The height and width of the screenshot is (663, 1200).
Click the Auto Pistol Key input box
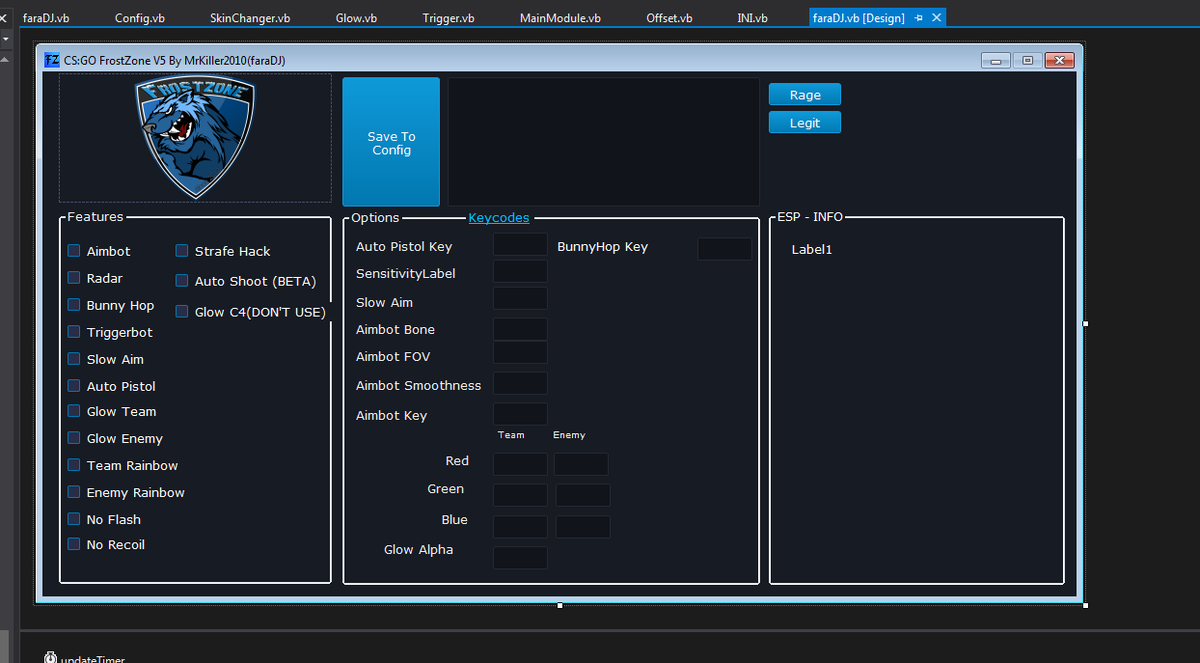tap(520, 245)
